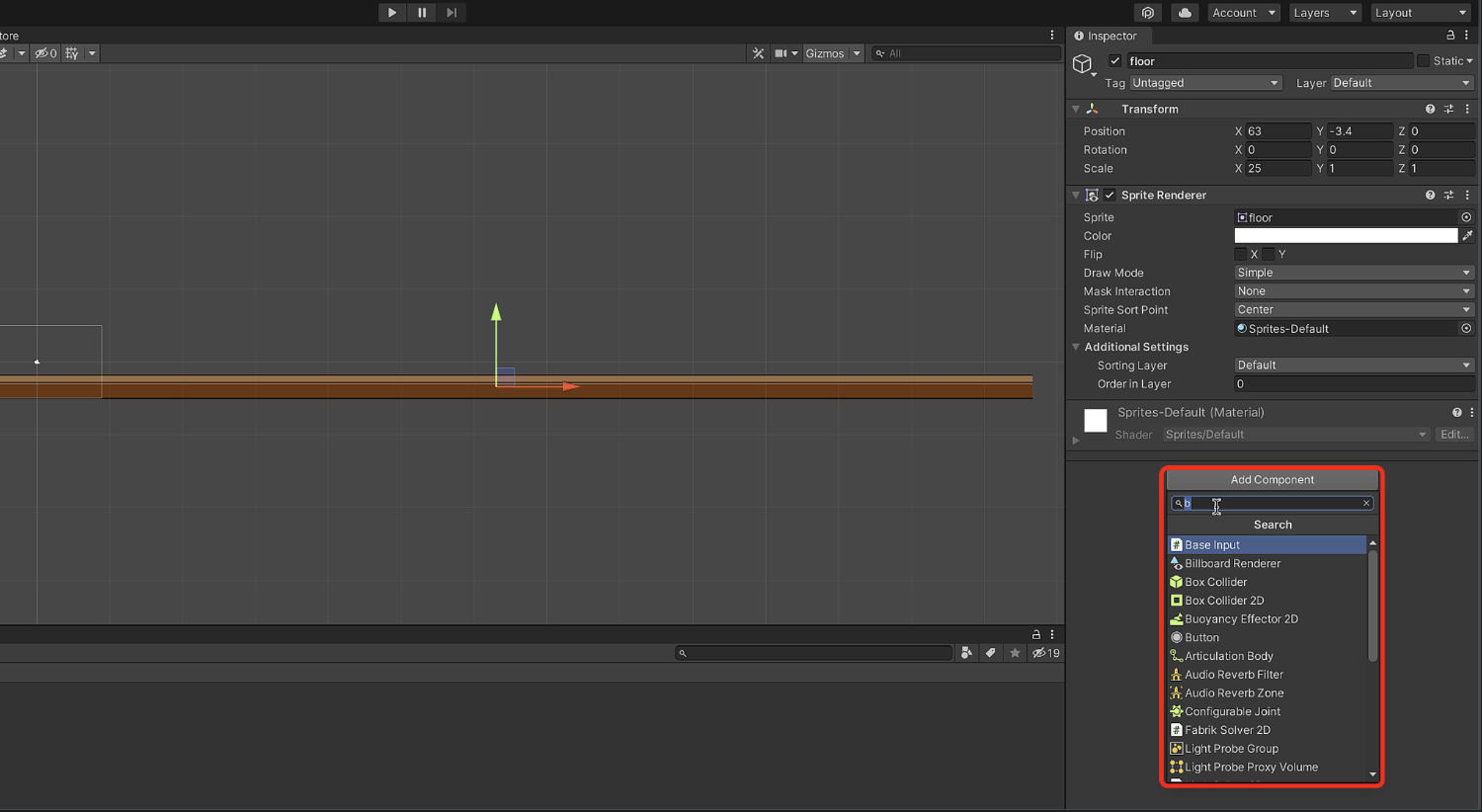Open the Gizmos dropdown arrow
1482x812 pixels.
pos(857,53)
